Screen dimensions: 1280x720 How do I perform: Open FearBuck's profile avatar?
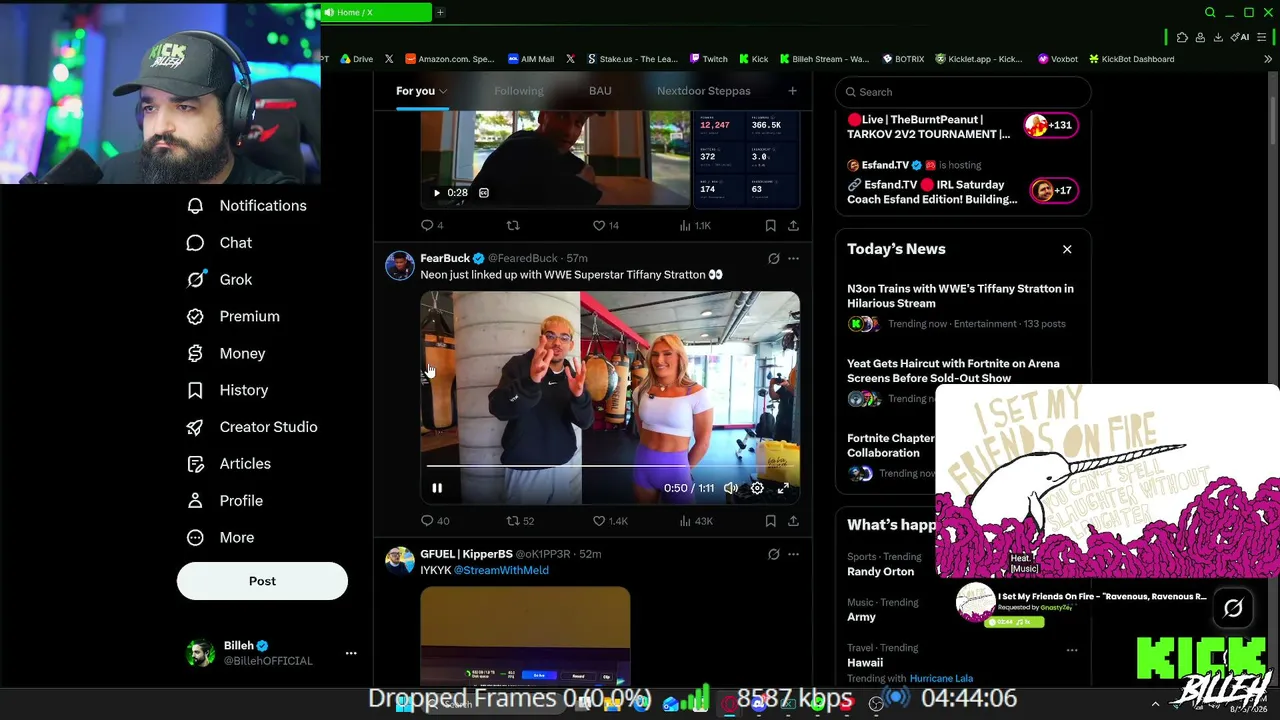400,266
